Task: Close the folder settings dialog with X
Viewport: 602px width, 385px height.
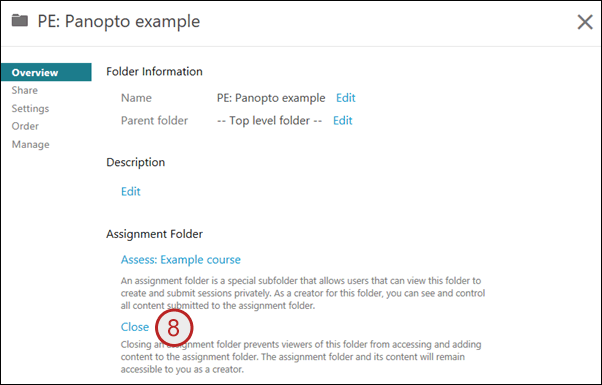Action: [585, 22]
